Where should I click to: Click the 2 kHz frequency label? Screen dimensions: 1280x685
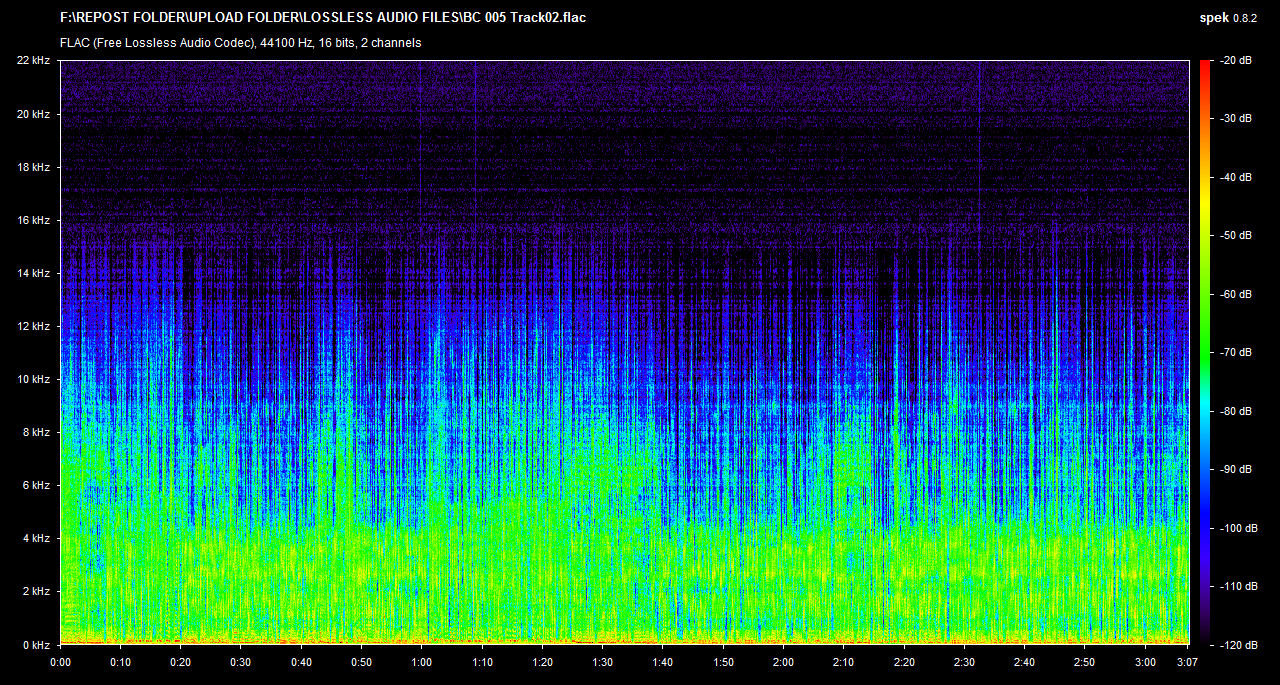coord(36,591)
